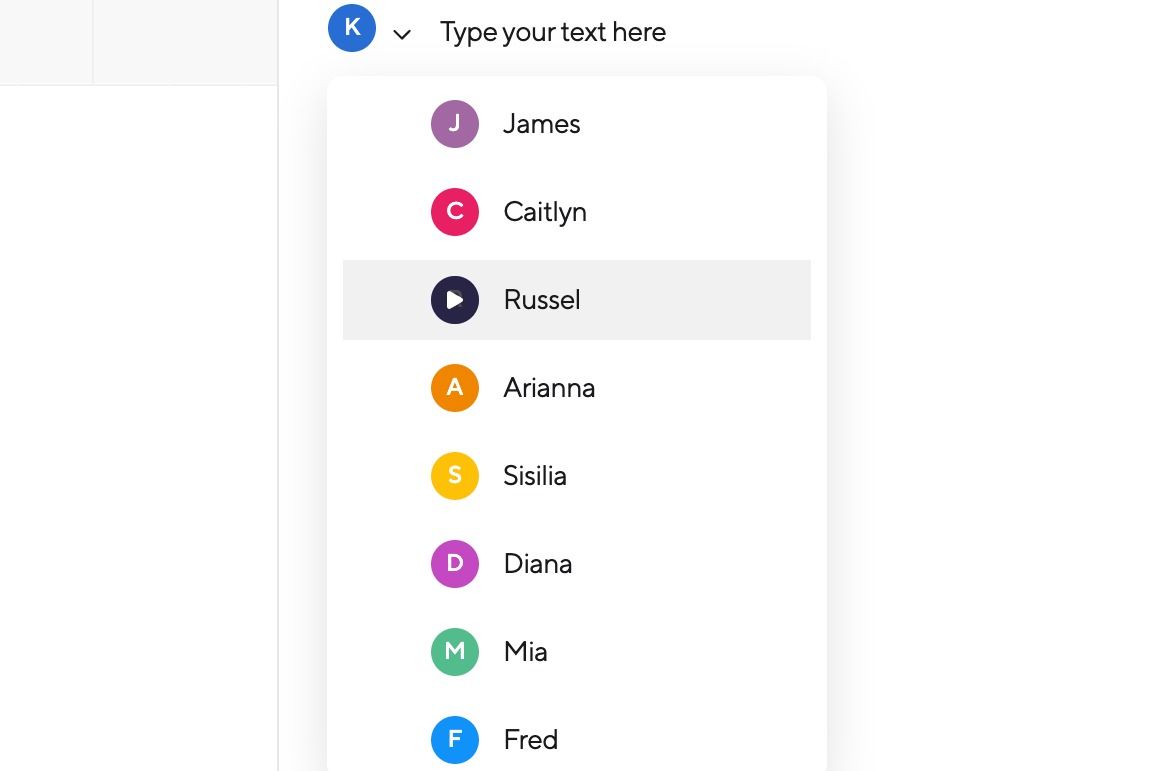Viewport: 1160px width, 771px height.
Task: Choose the highlighted Russel entry
Action: point(576,300)
